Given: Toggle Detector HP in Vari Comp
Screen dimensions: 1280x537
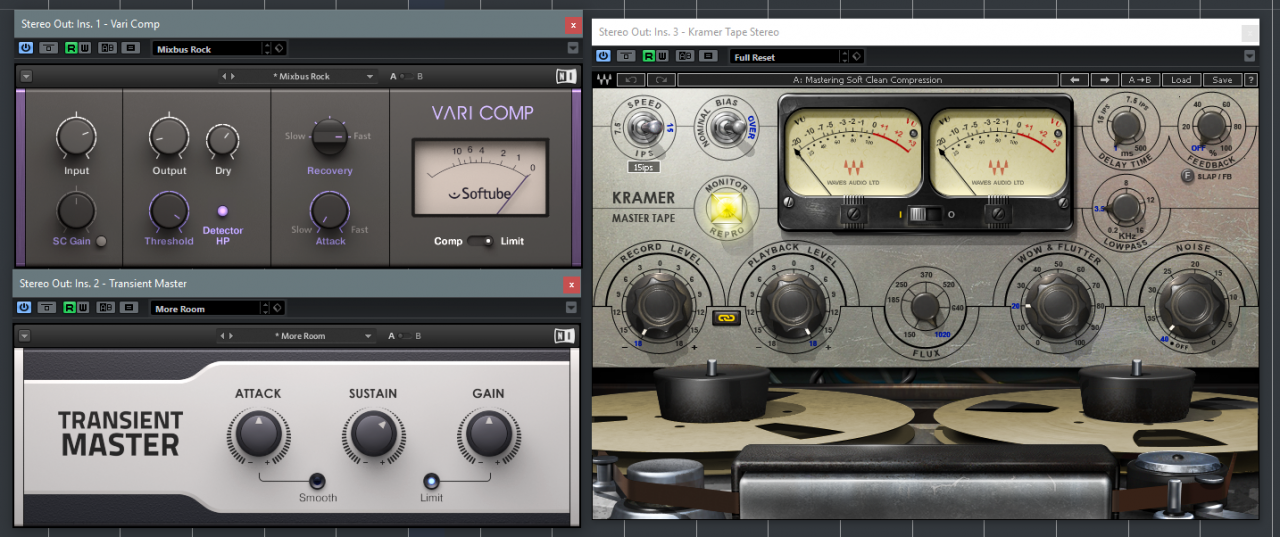Looking at the screenshot, I should 223,211.
